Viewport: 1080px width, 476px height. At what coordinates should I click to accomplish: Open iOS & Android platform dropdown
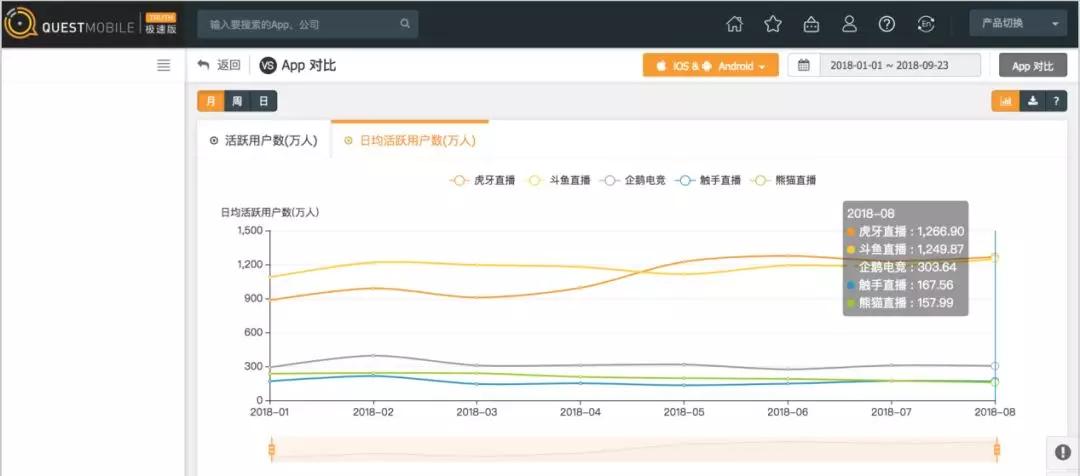coord(710,66)
